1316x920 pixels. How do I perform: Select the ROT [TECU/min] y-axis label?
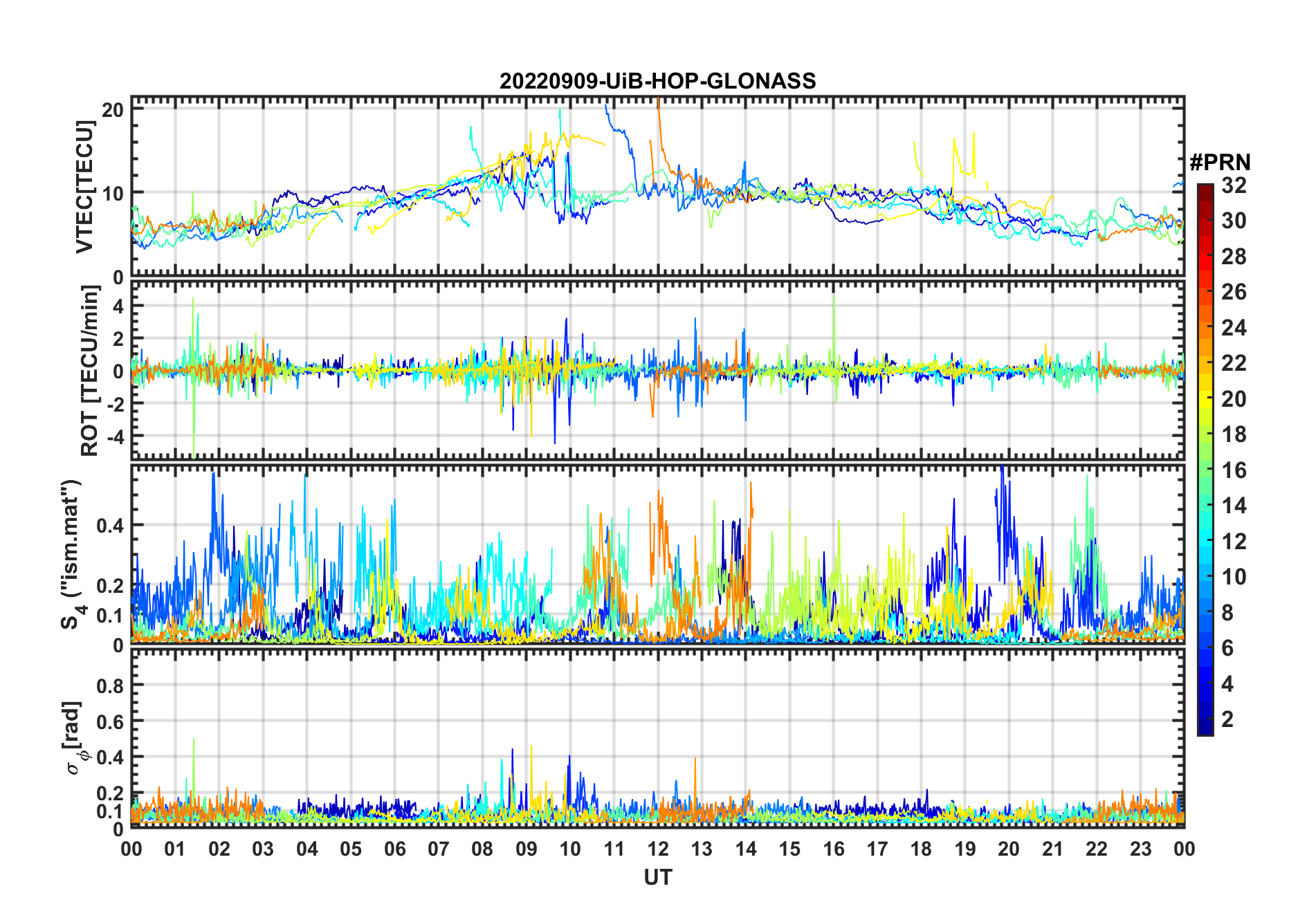(90, 371)
